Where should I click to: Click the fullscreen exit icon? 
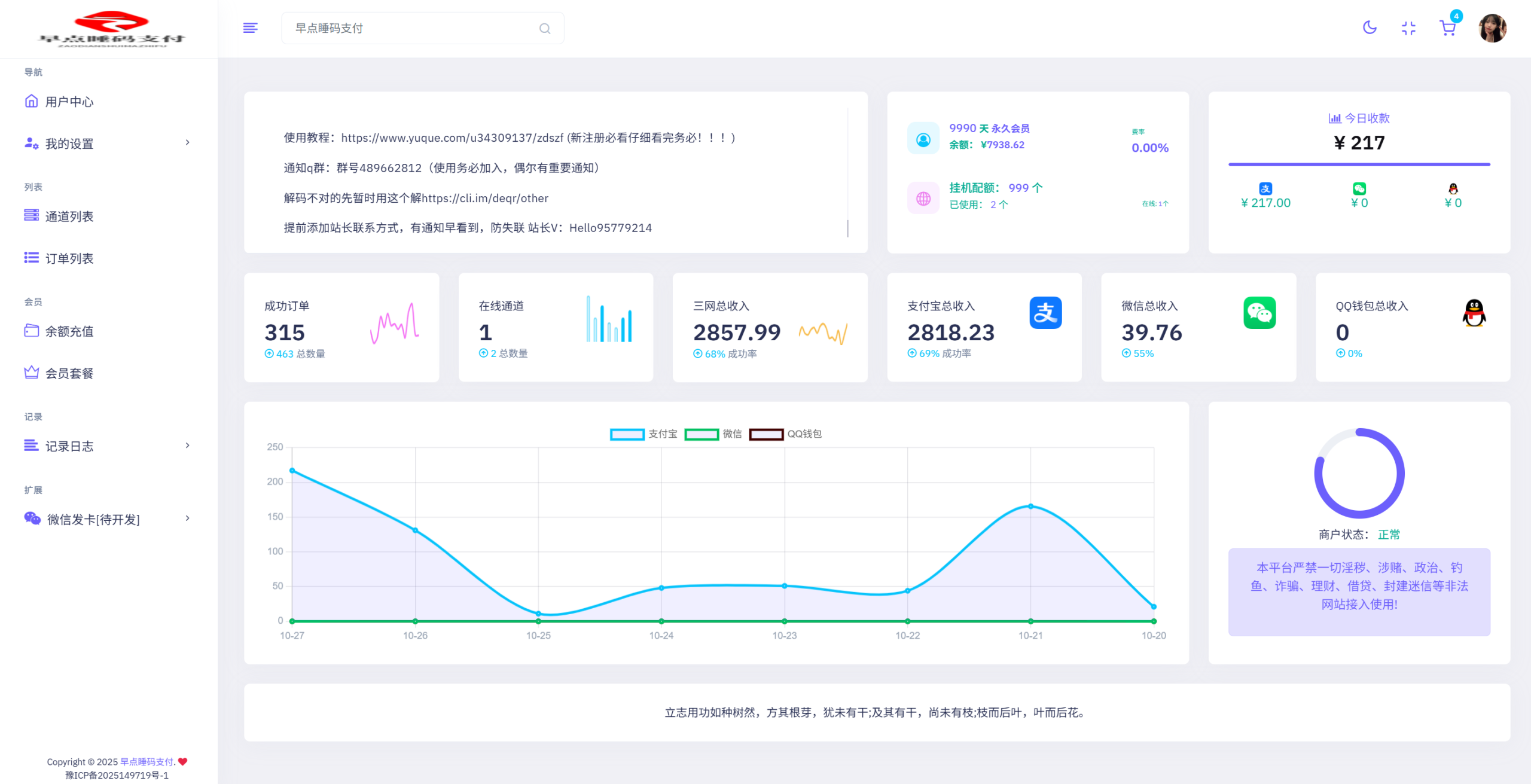tap(1408, 28)
